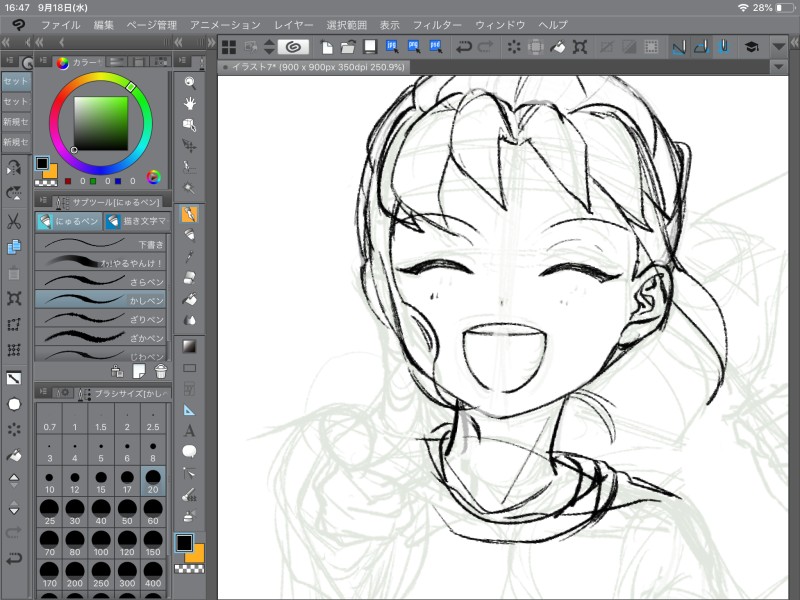800x600 pixels.
Task: Click the Clip Studio spiral button
Action: tap(293, 47)
